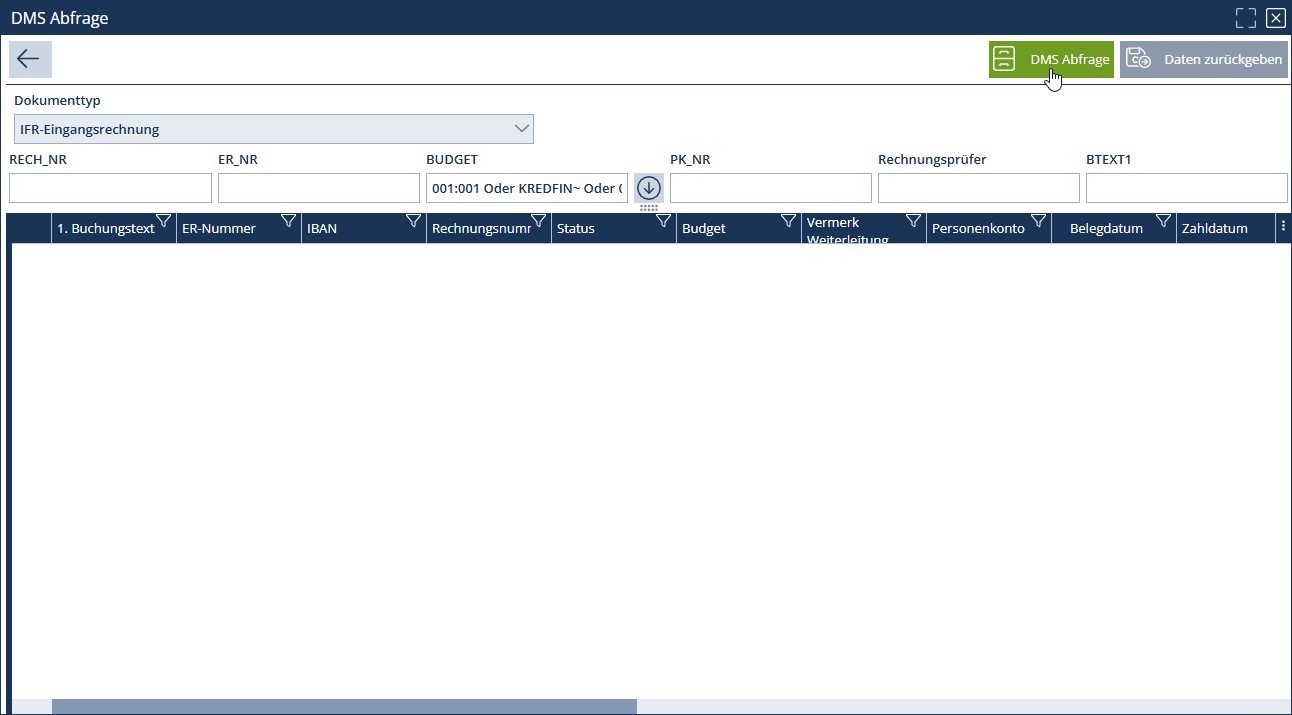
Task: Open the Dokumenttyp dropdown
Action: [273, 129]
